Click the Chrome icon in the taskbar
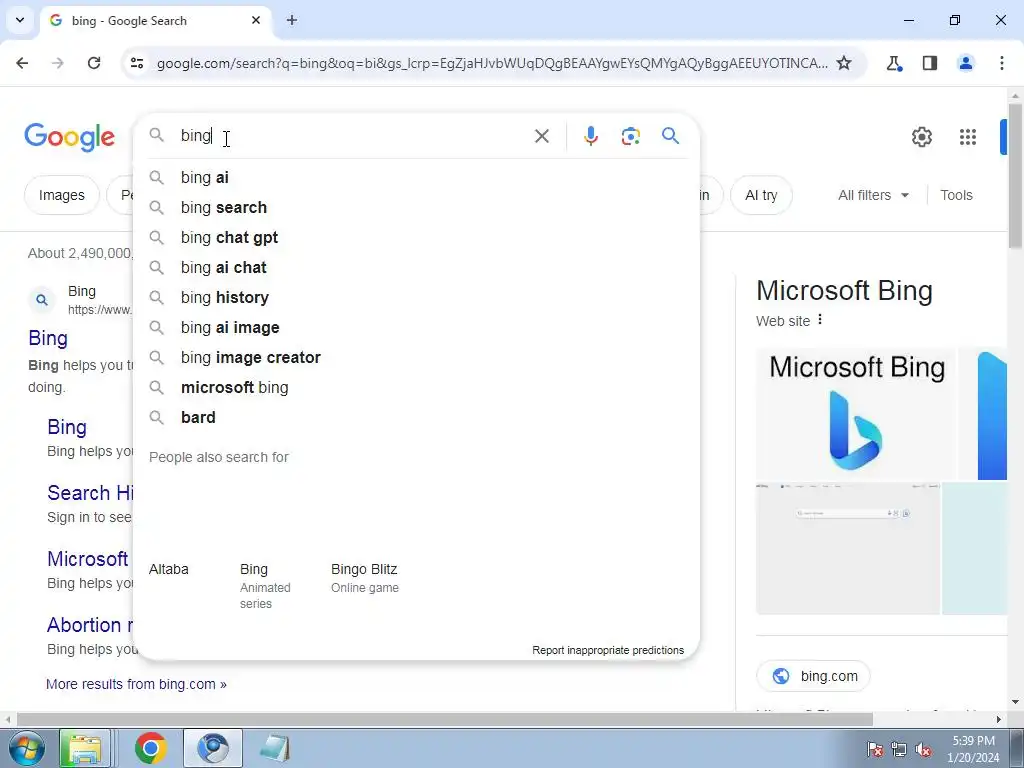Viewport: 1024px width, 768px height. pos(150,748)
